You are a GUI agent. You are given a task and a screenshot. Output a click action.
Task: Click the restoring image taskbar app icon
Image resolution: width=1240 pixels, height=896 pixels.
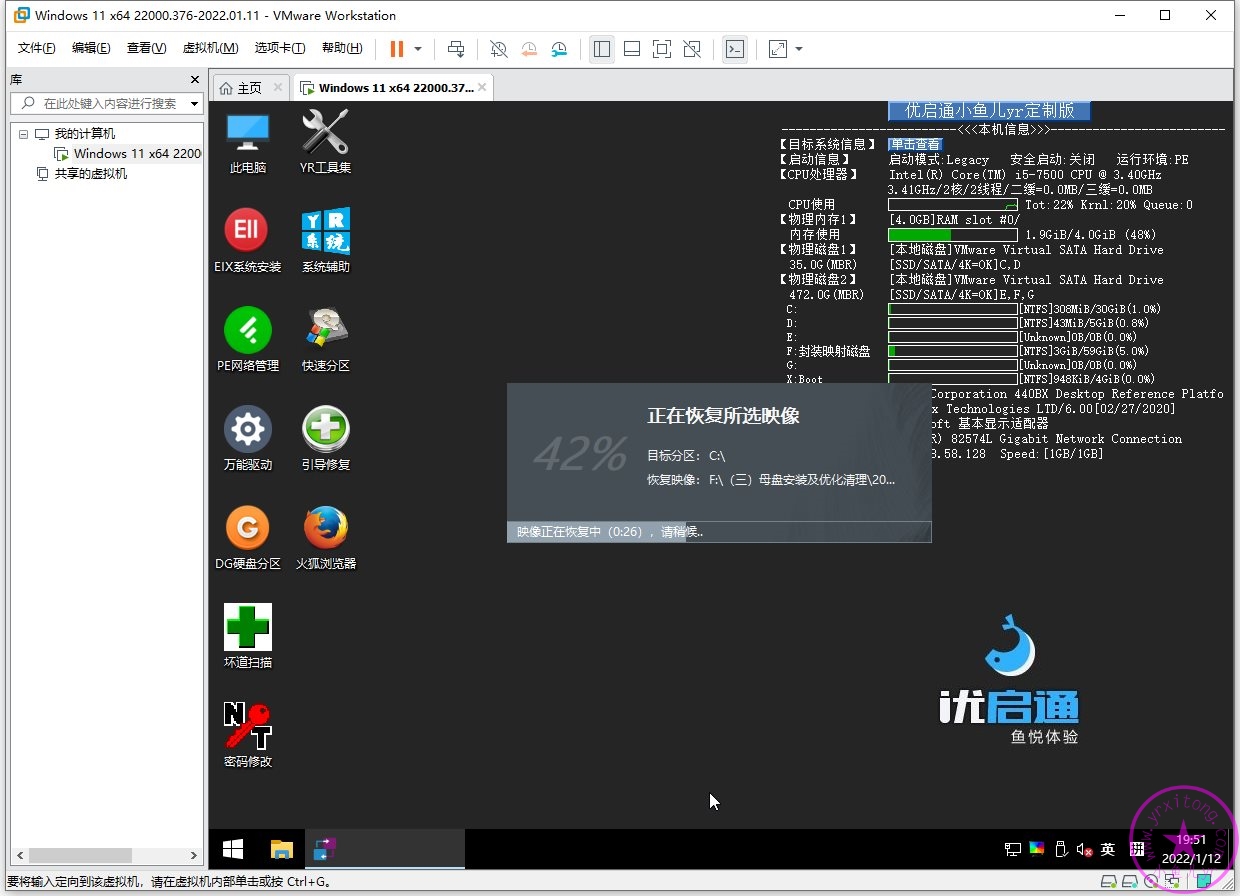[x=325, y=849]
